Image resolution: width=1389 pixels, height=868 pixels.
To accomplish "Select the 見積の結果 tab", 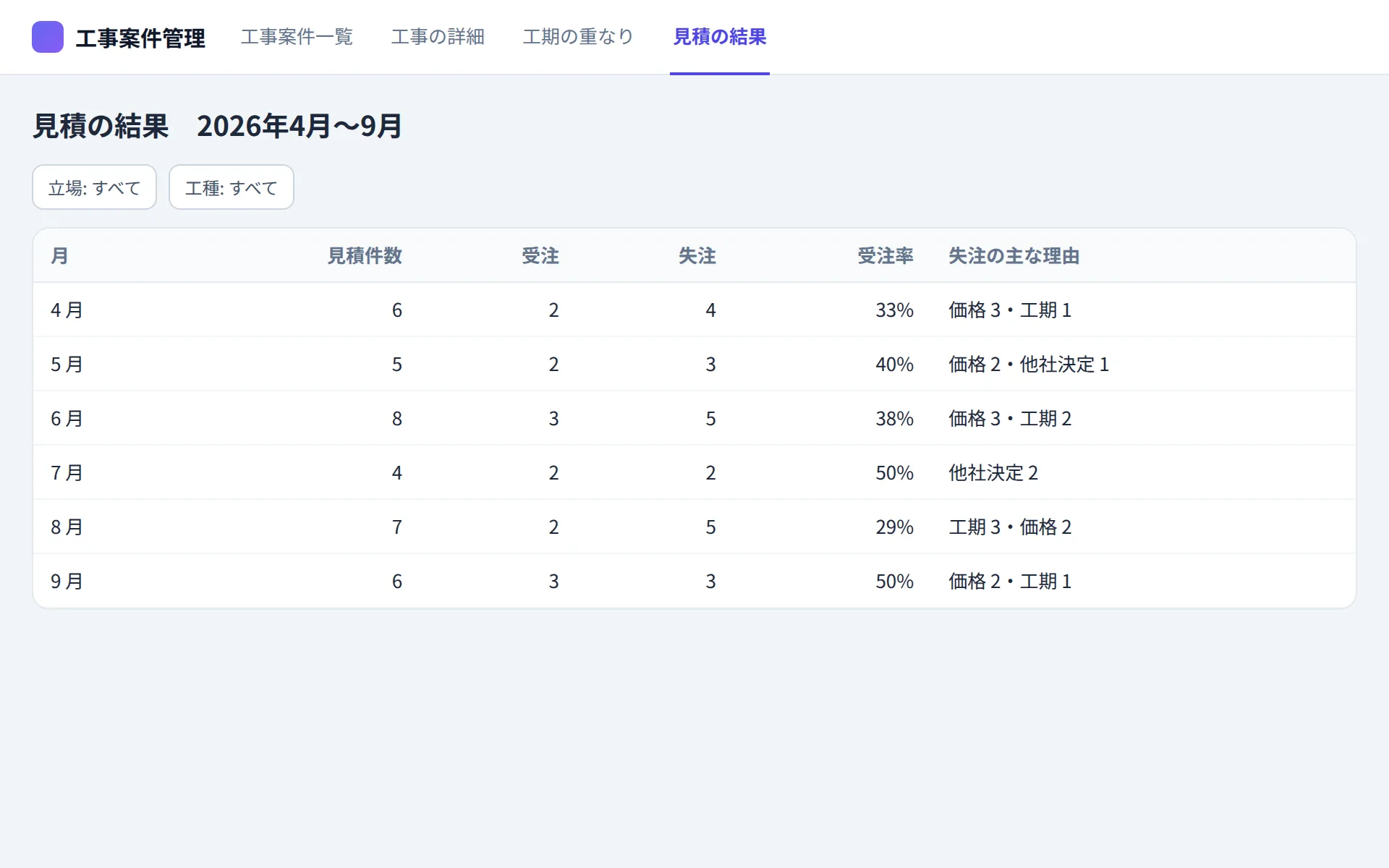I will pyautogui.click(x=720, y=37).
